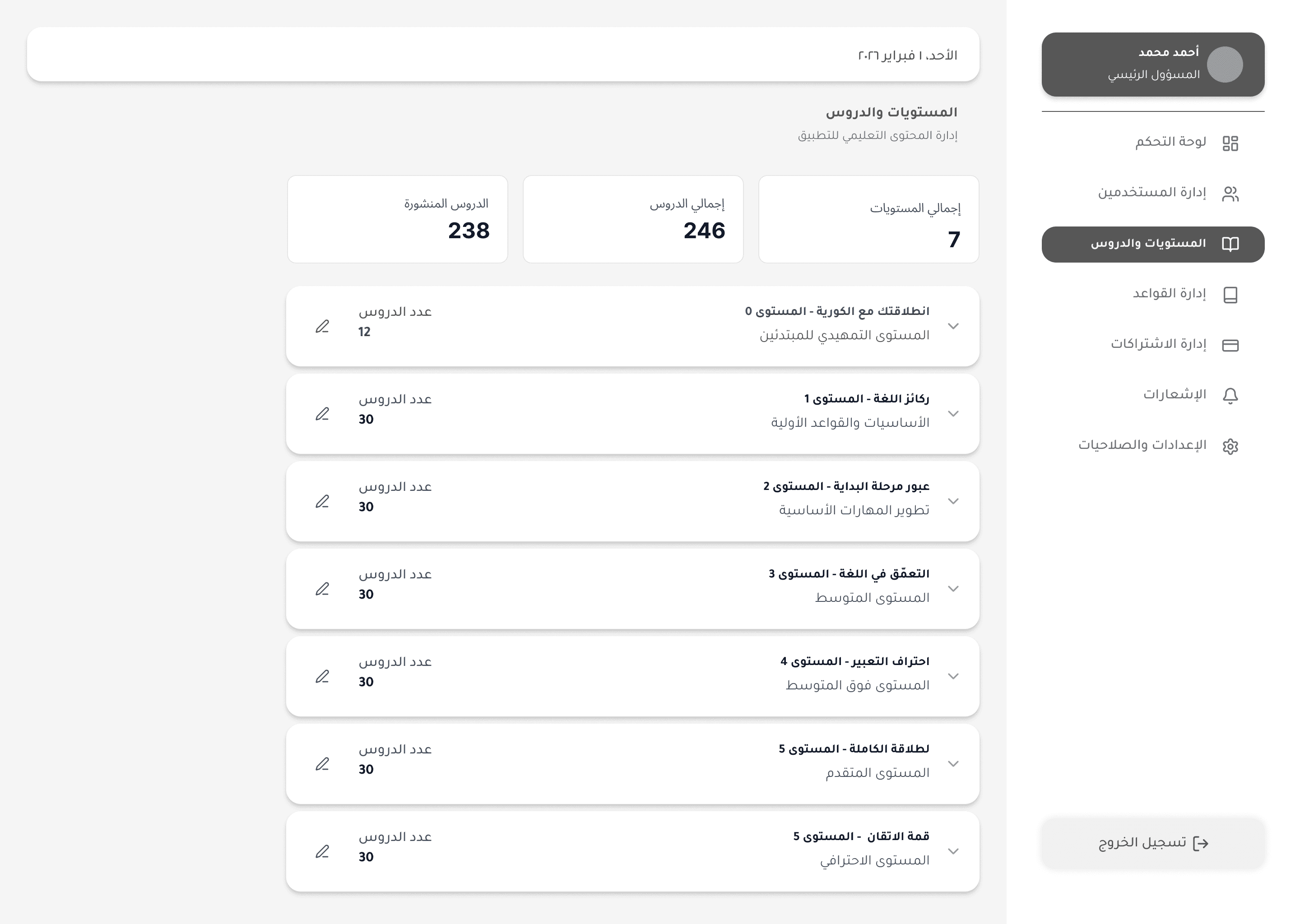Click pencil icon for قمة الاتقان level
Viewport: 1300px width, 924px height.
point(322,852)
